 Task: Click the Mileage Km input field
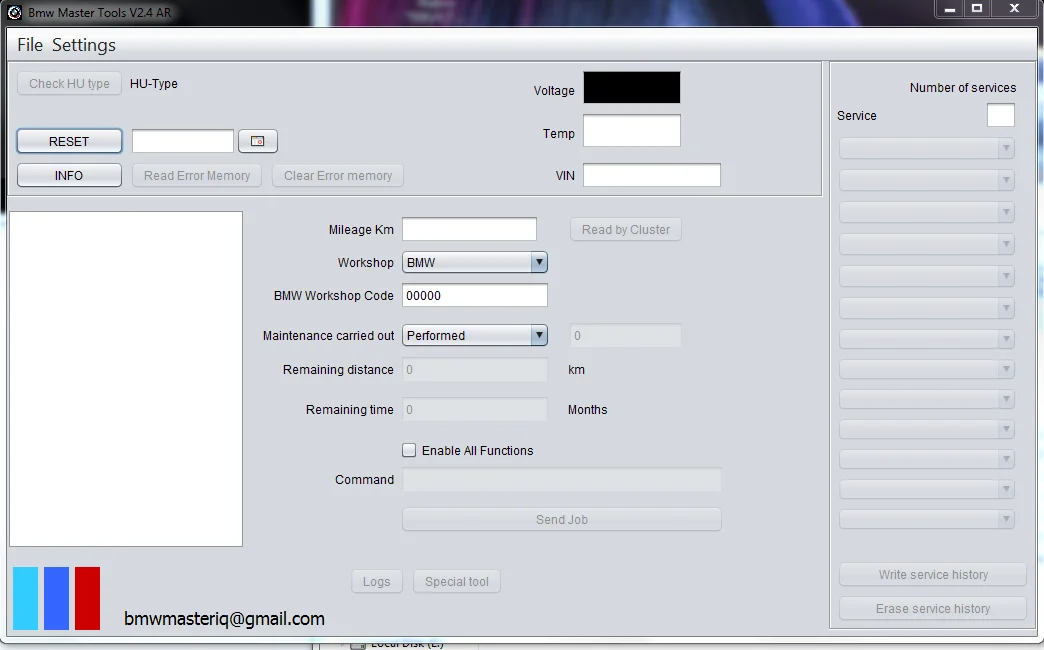(x=469, y=230)
